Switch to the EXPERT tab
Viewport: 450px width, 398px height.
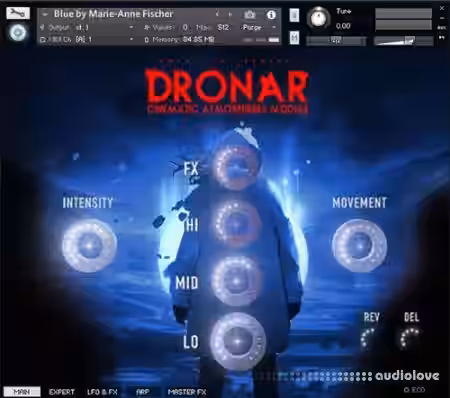[62, 392]
